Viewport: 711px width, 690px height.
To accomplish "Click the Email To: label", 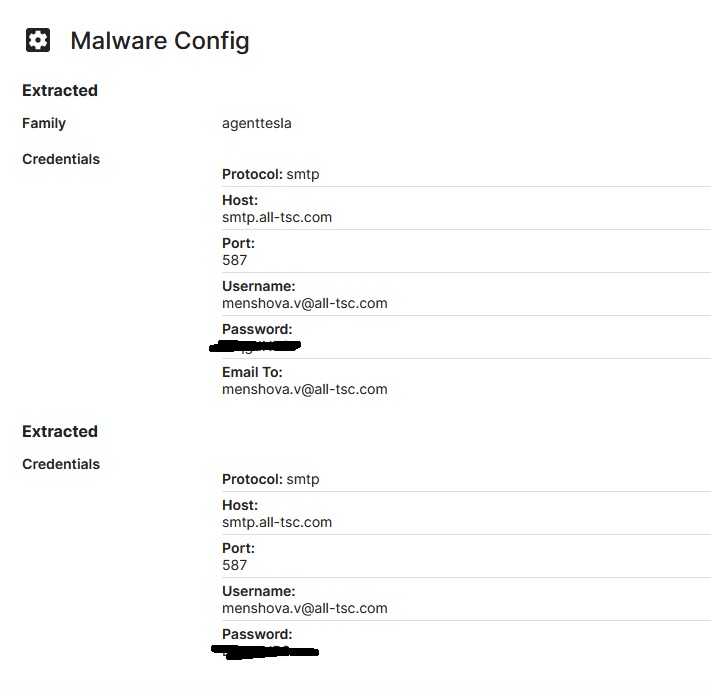I will pyautogui.click(x=252, y=372).
